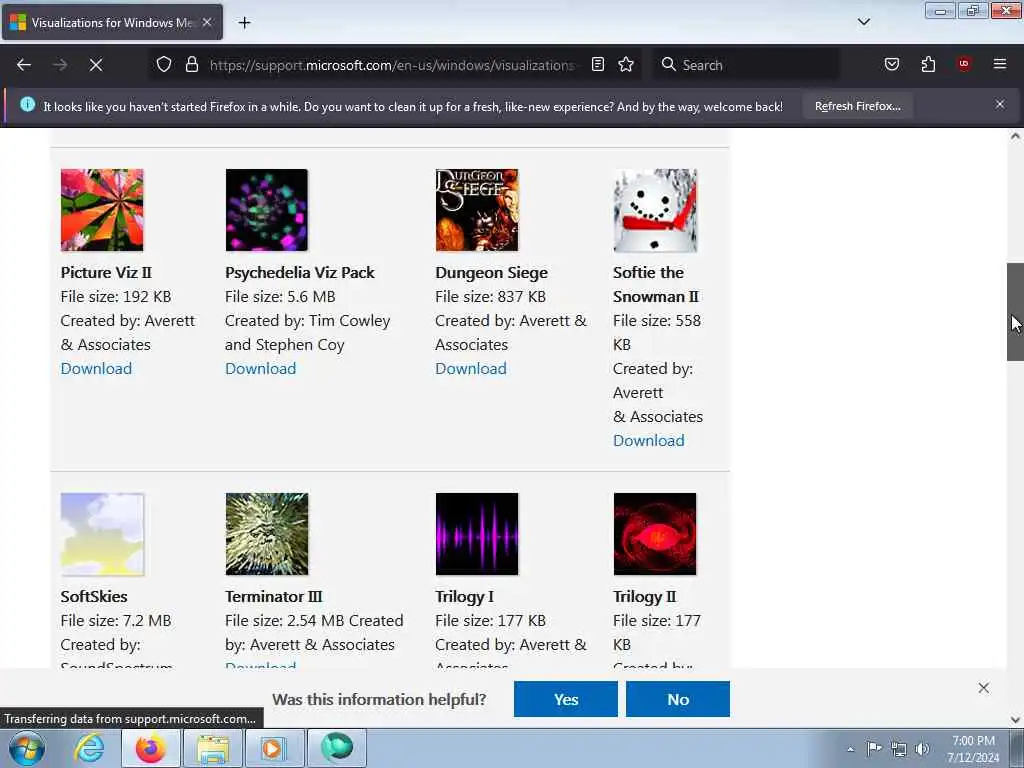Toggle reader view icon
The width and height of the screenshot is (1024, 768).
coord(598,65)
